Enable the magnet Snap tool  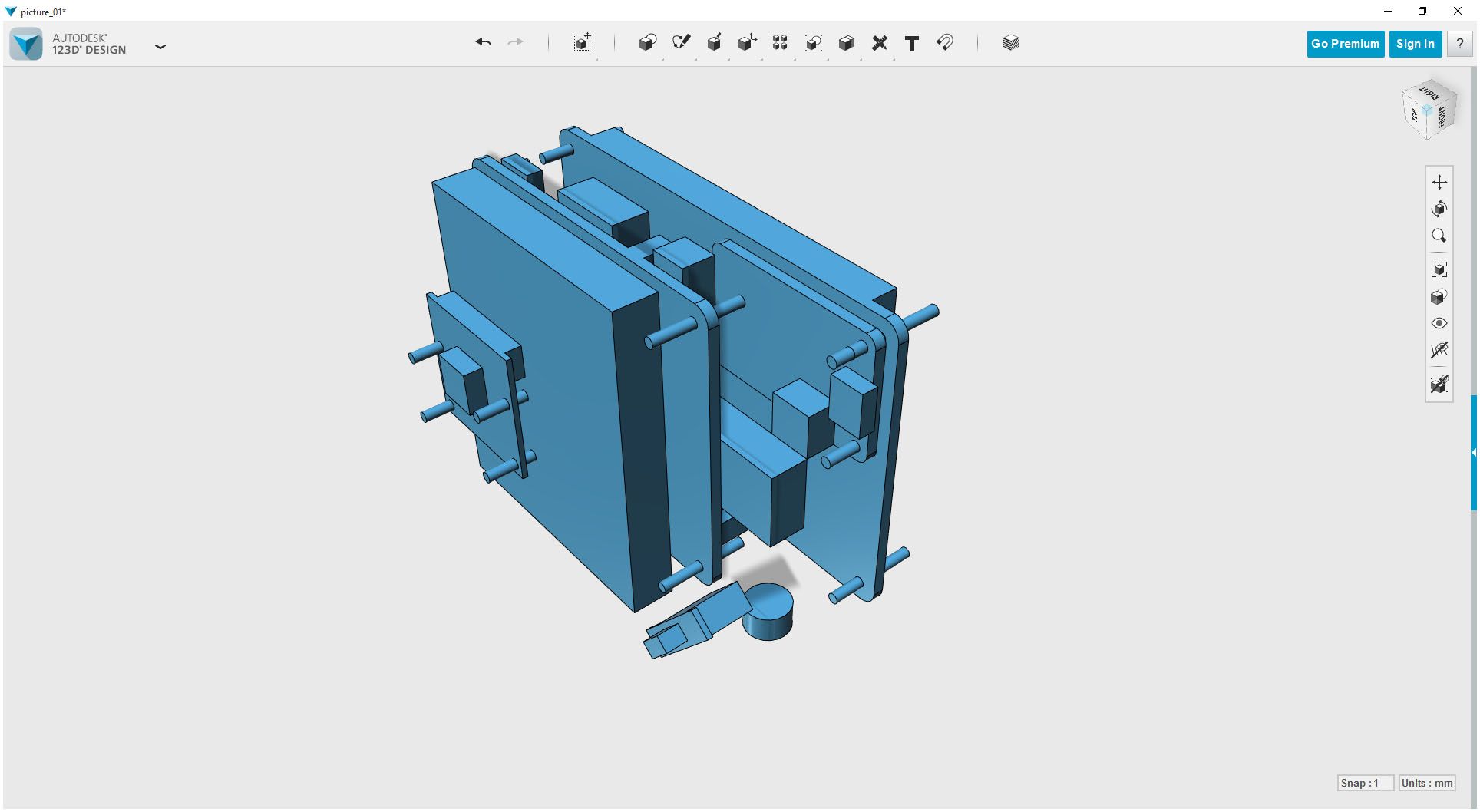[944, 43]
